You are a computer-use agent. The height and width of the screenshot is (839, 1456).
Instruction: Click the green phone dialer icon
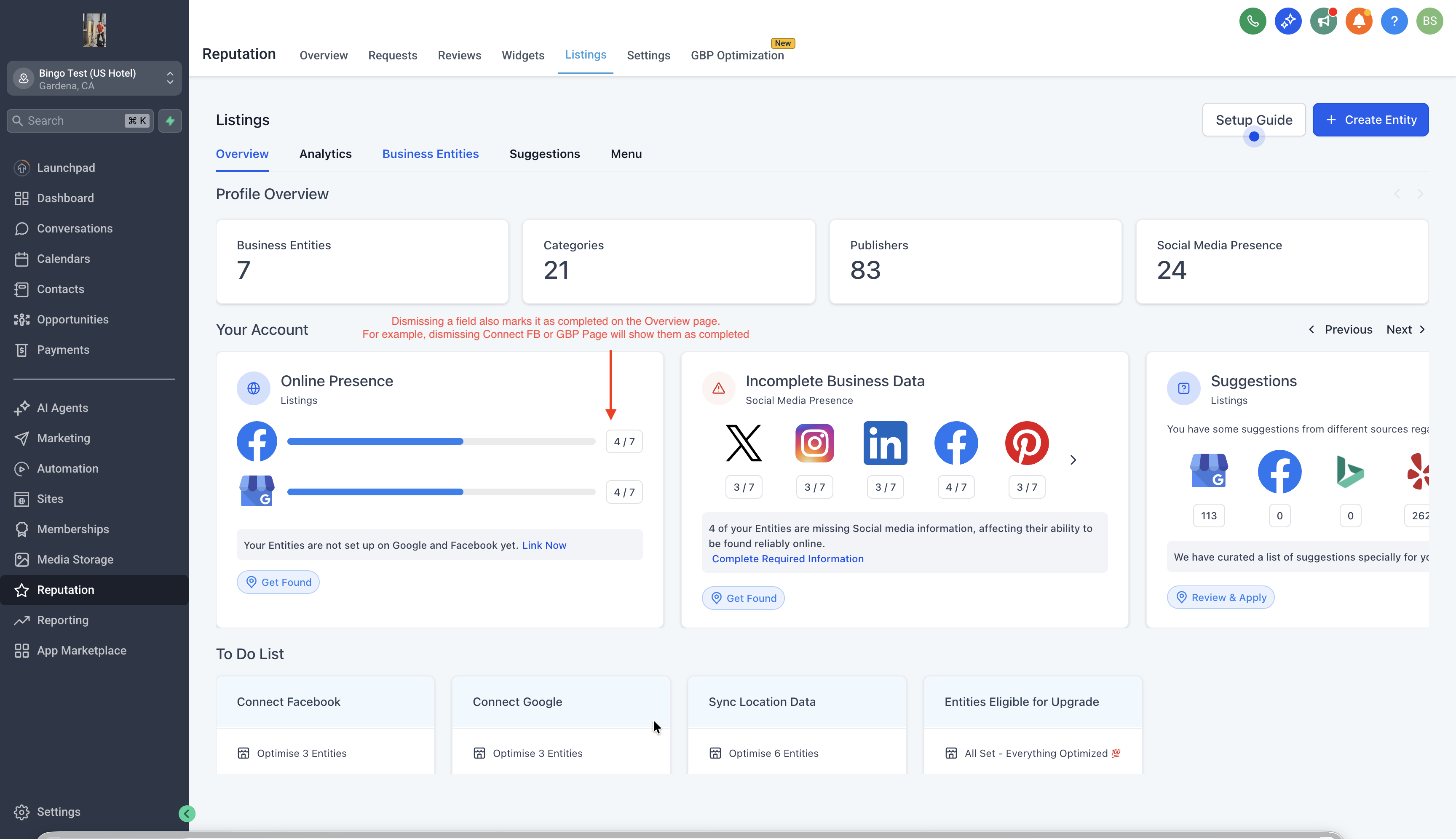(x=1252, y=21)
